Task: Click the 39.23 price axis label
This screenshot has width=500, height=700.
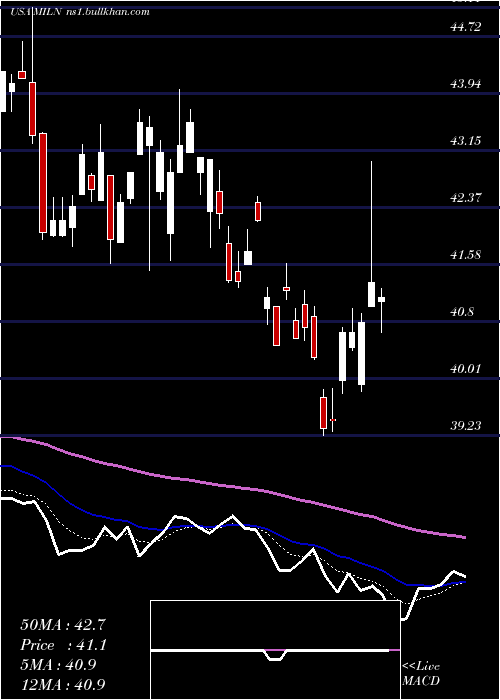Action: [466, 425]
